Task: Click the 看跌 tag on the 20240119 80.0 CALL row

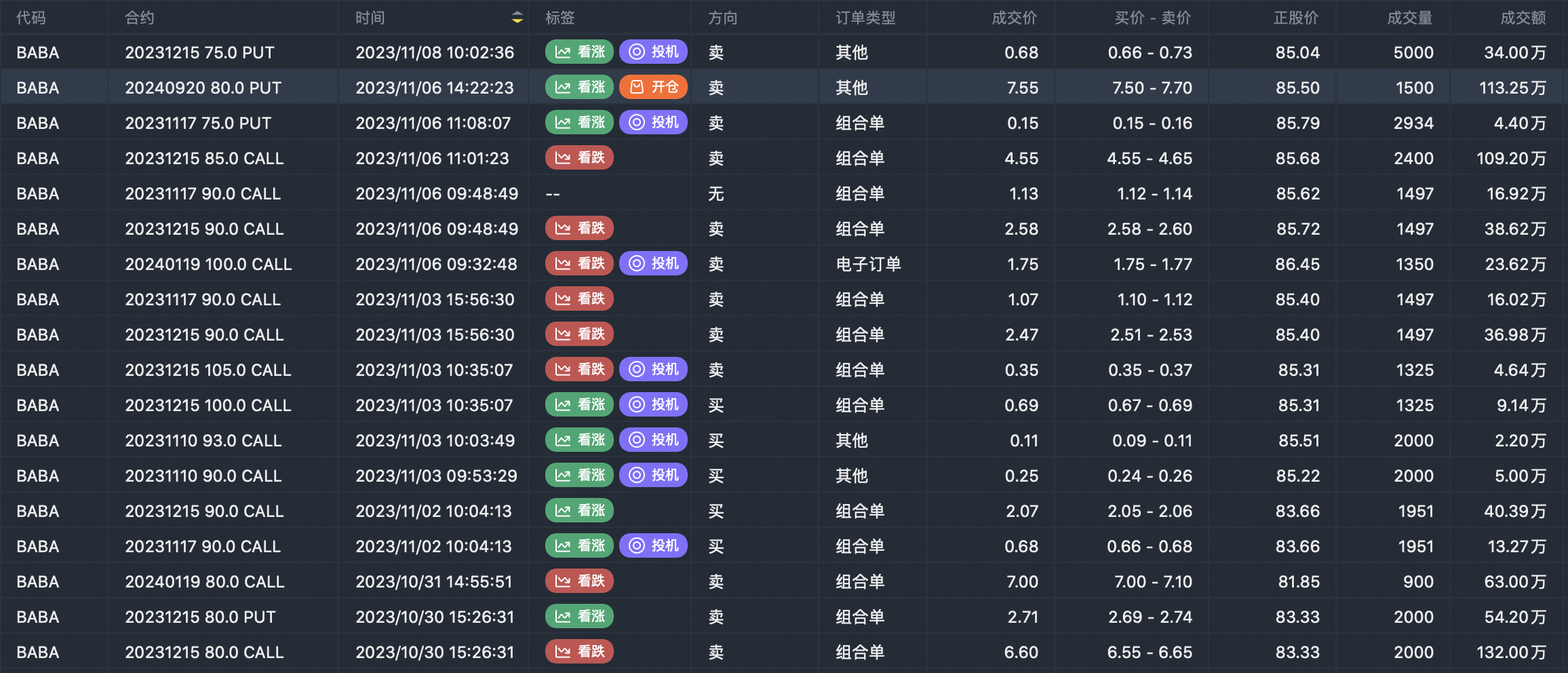Action: (x=579, y=581)
